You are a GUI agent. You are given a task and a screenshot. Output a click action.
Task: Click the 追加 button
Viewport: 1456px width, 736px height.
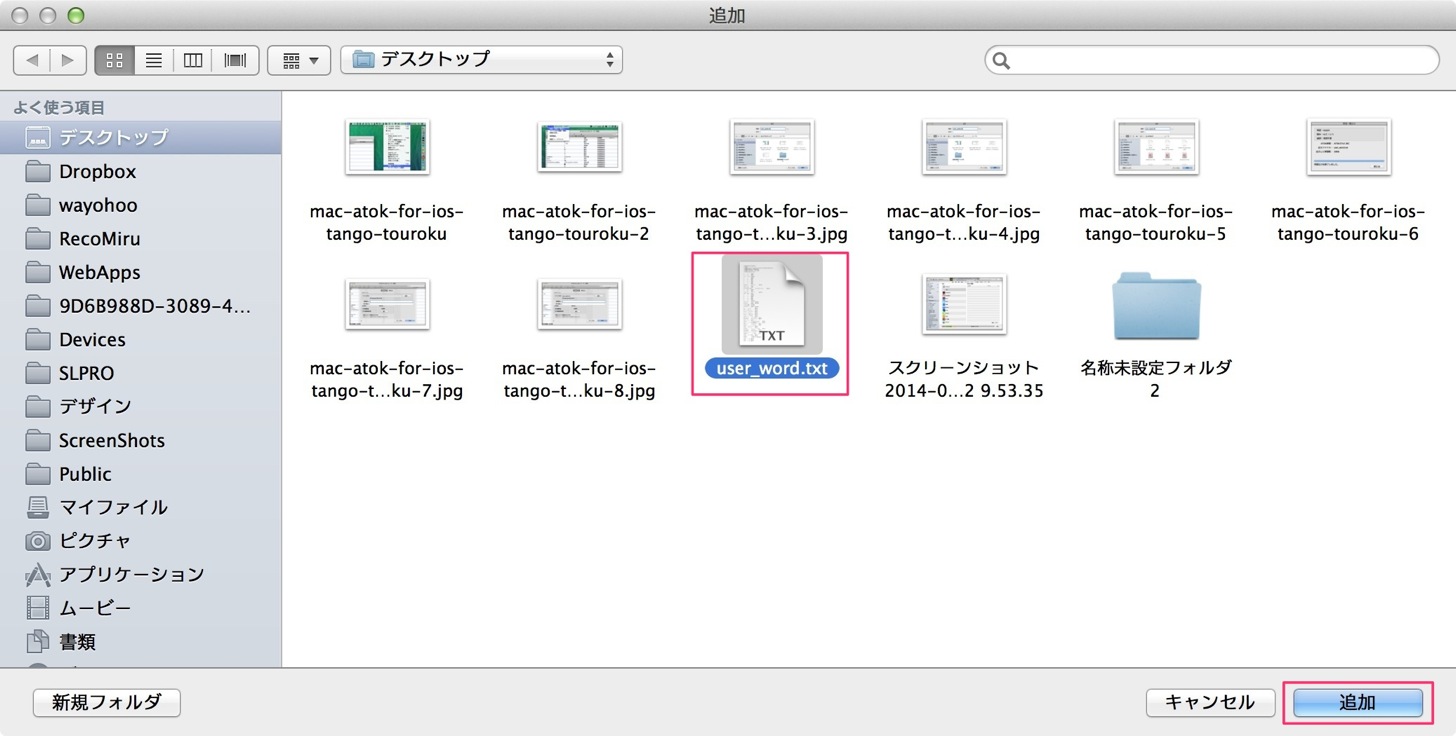point(1358,702)
